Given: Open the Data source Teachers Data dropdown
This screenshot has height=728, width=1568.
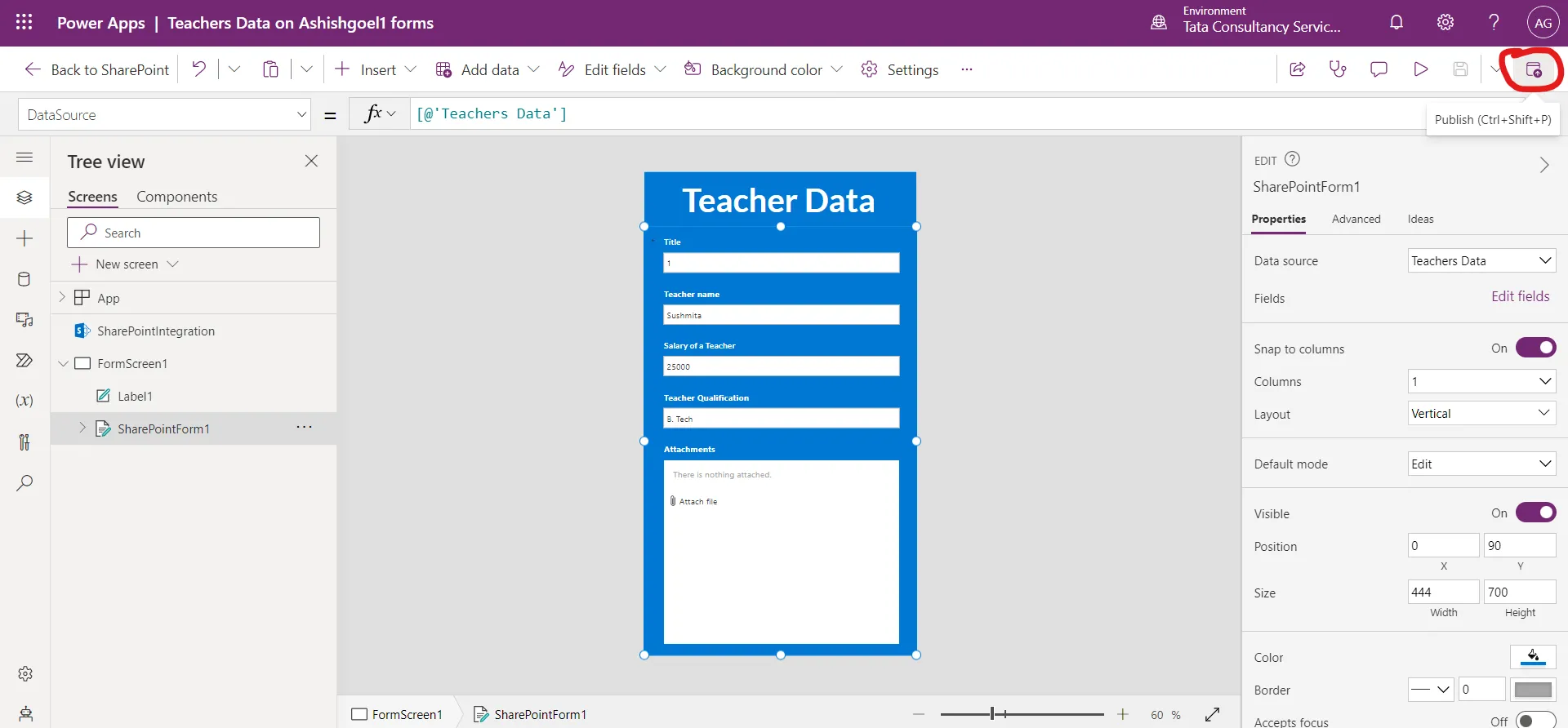Looking at the screenshot, I should coord(1481,260).
